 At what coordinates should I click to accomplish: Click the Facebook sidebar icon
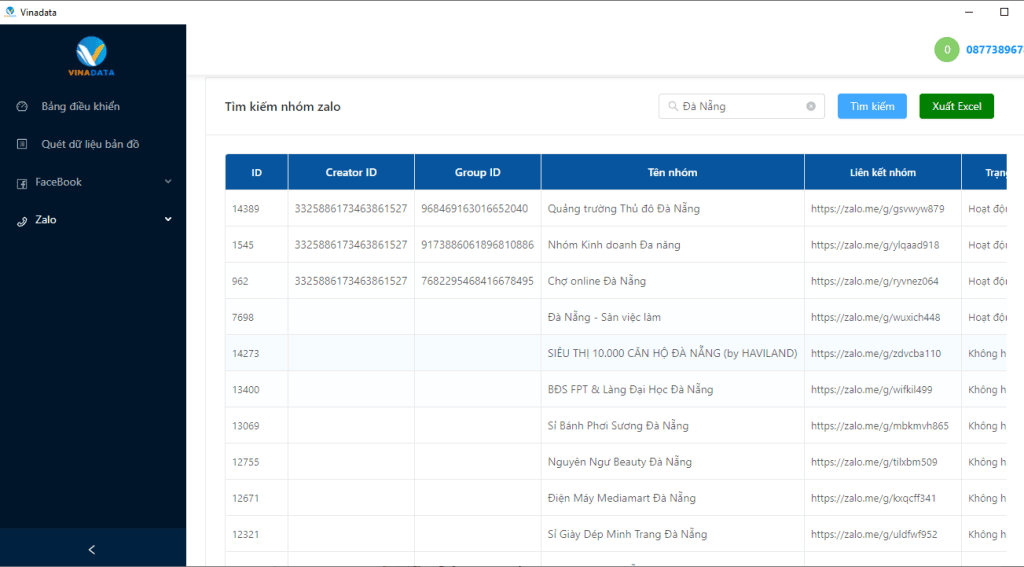click(23, 183)
